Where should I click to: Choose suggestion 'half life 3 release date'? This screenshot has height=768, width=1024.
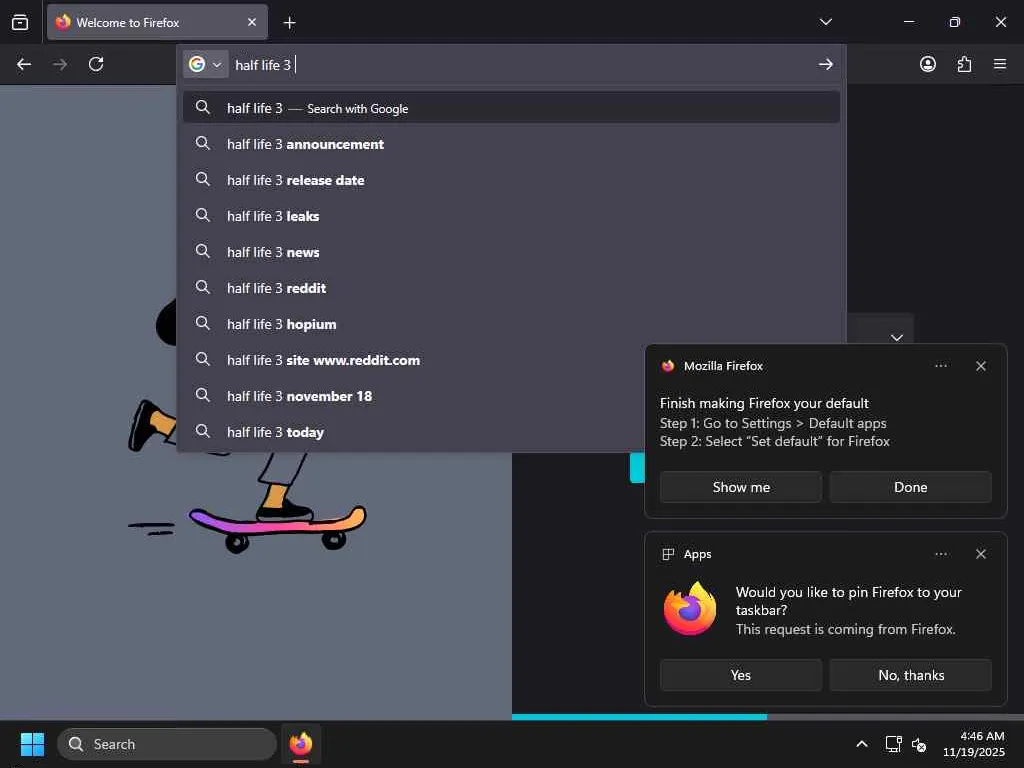coord(511,180)
